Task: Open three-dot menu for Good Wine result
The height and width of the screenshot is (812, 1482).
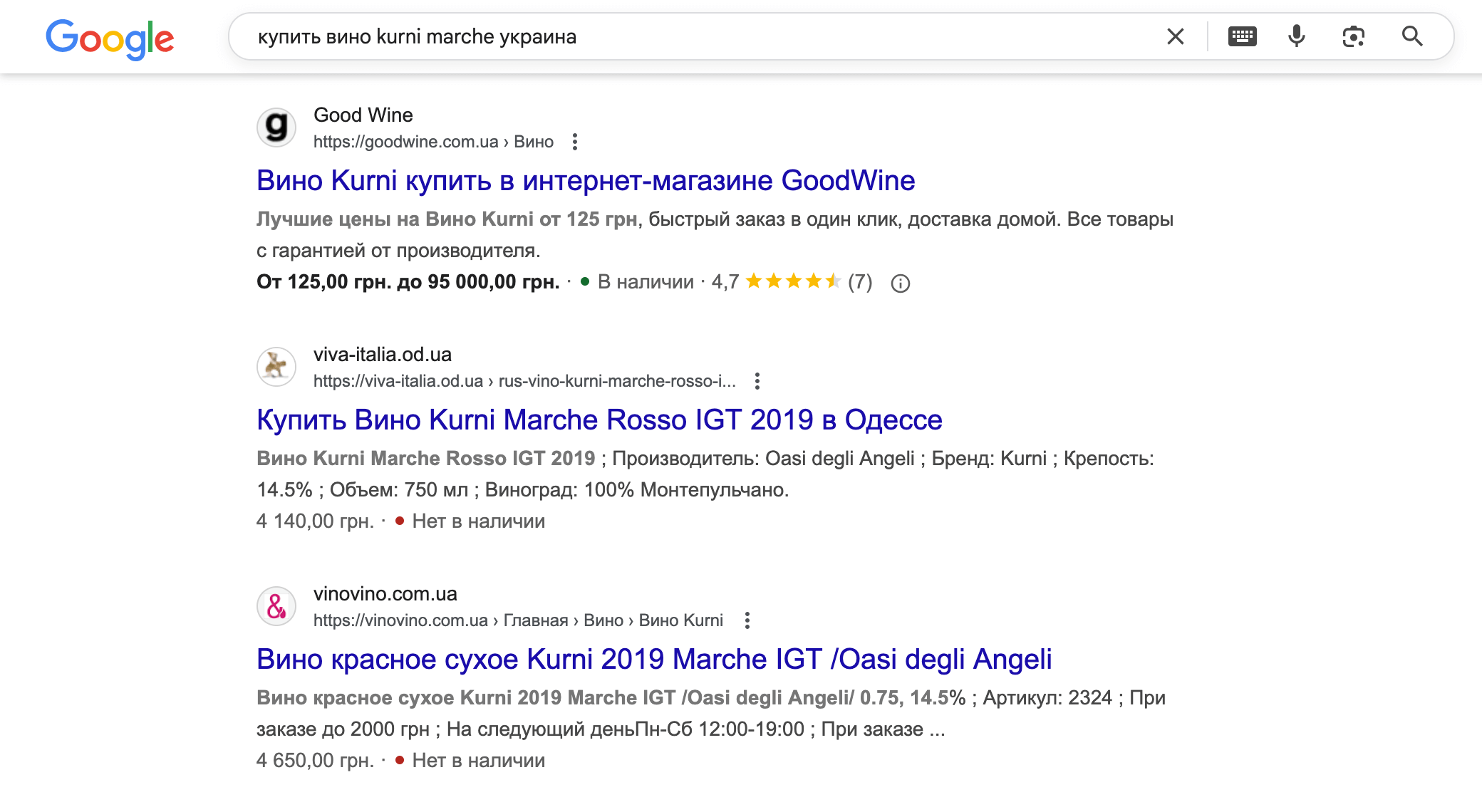Action: [575, 142]
